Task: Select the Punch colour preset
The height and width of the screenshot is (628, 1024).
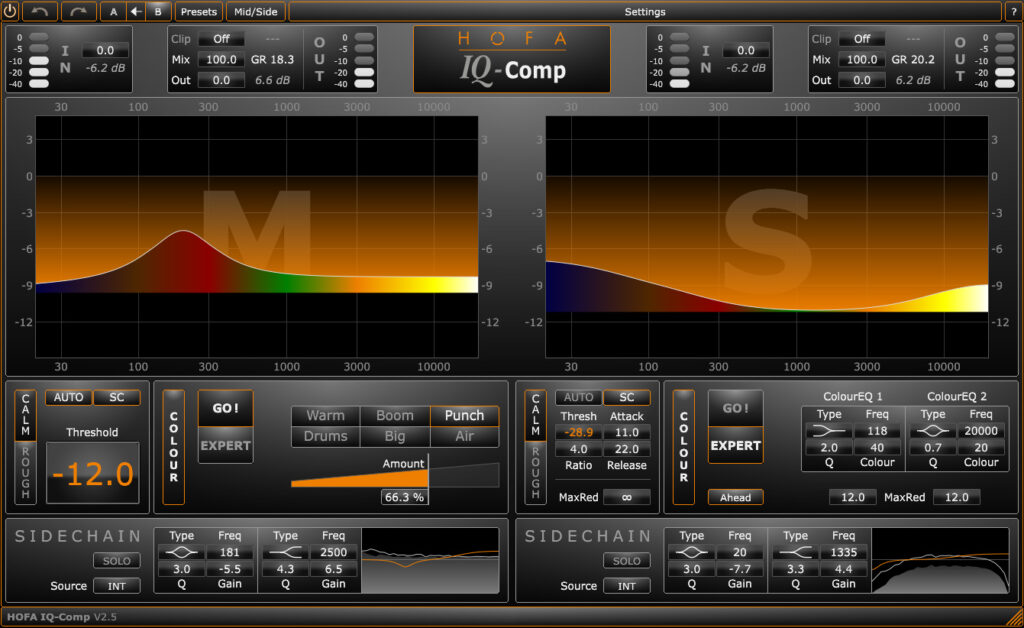Action: coord(464,416)
